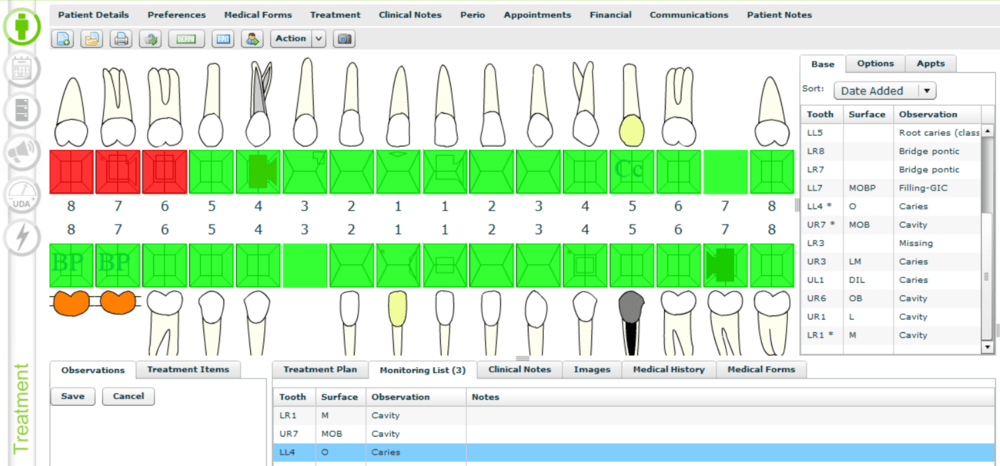The height and width of the screenshot is (466, 1000).
Task: Click the new document toolbar icon
Action: 64,39
